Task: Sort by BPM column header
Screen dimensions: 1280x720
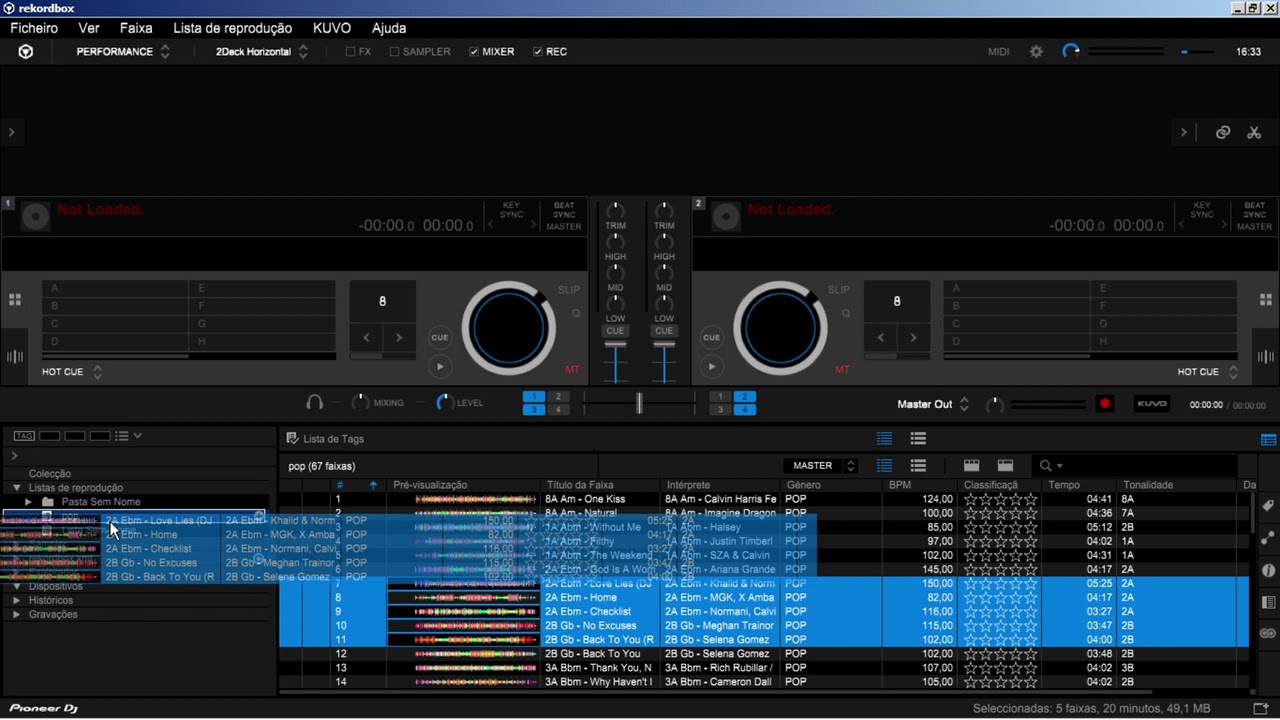Action: coord(921,485)
